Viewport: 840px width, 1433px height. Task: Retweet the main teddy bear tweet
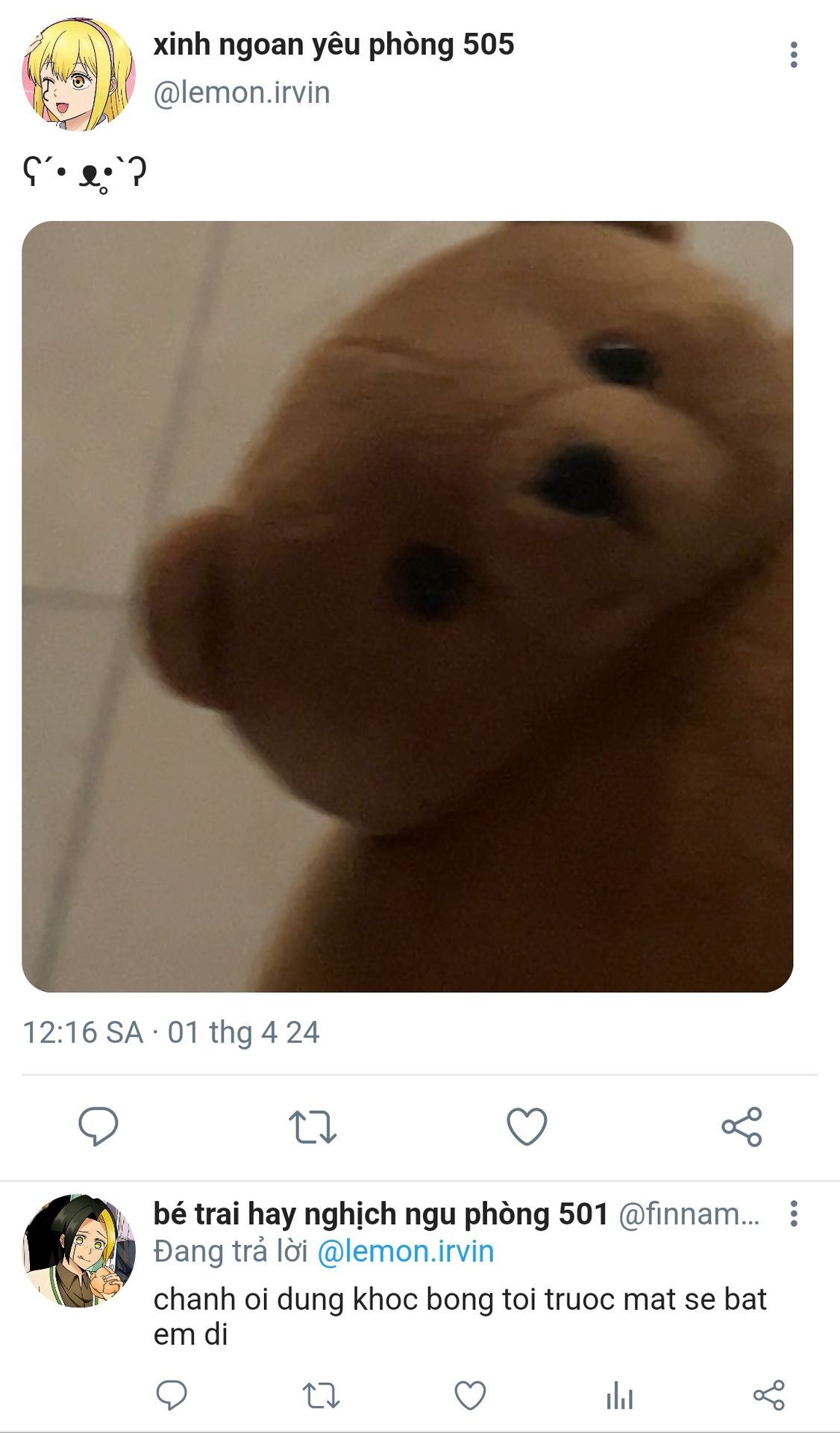[313, 1127]
